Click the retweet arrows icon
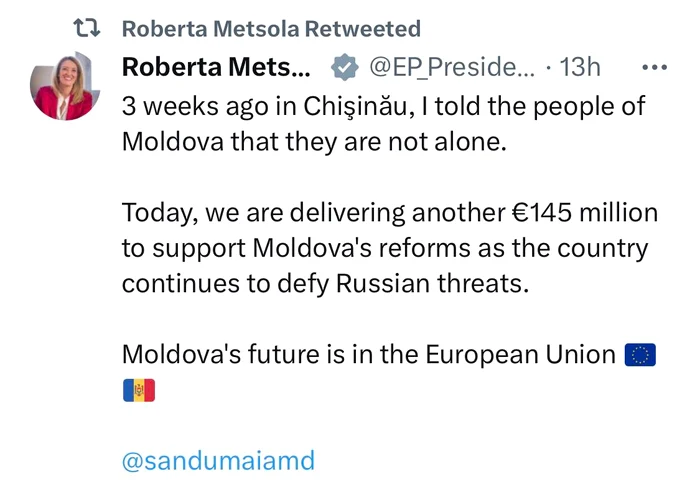The width and height of the screenshot is (700, 490). tap(87, 28)
